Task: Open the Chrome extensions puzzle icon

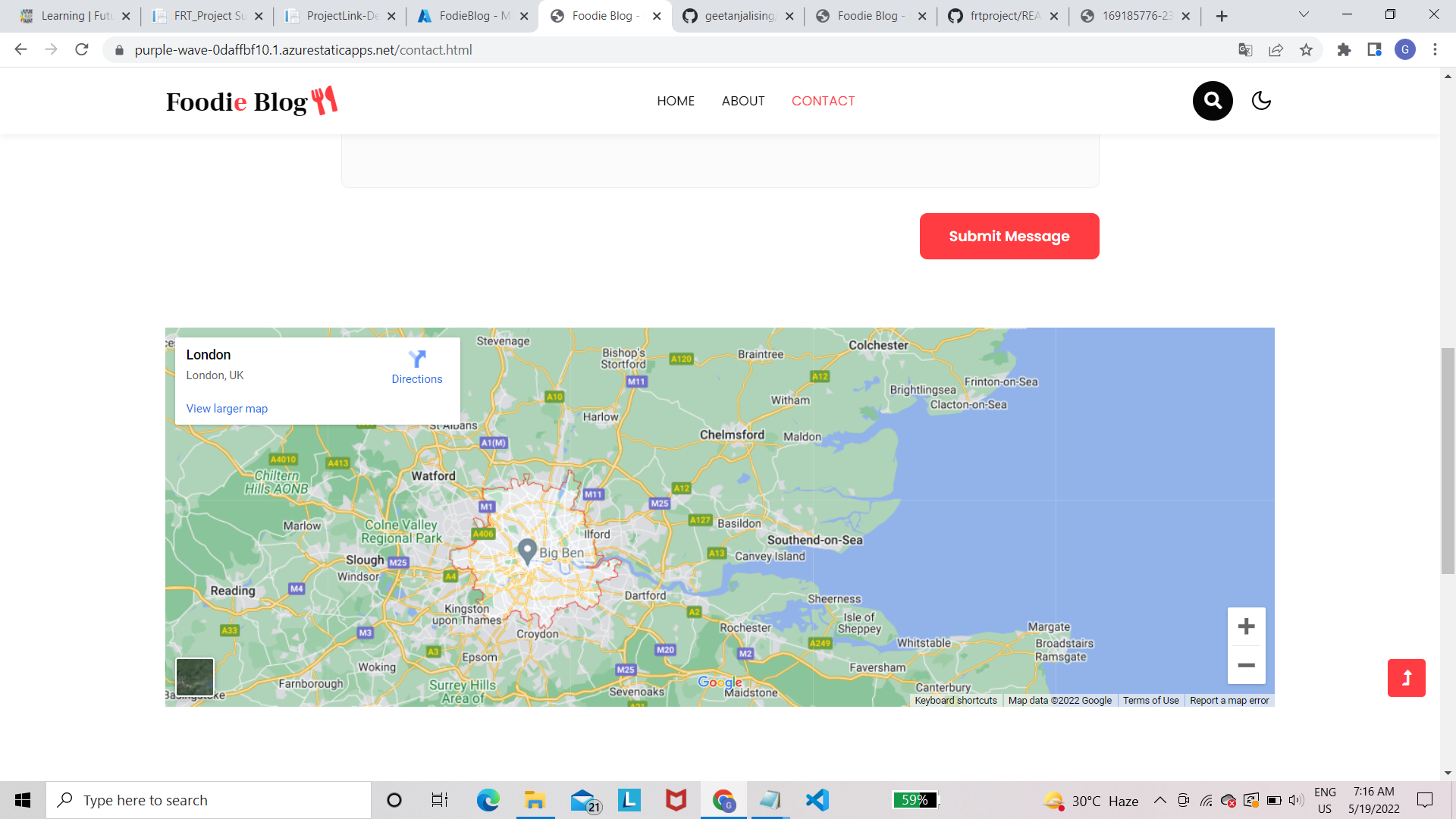Action: click(x=1344, y=50)
